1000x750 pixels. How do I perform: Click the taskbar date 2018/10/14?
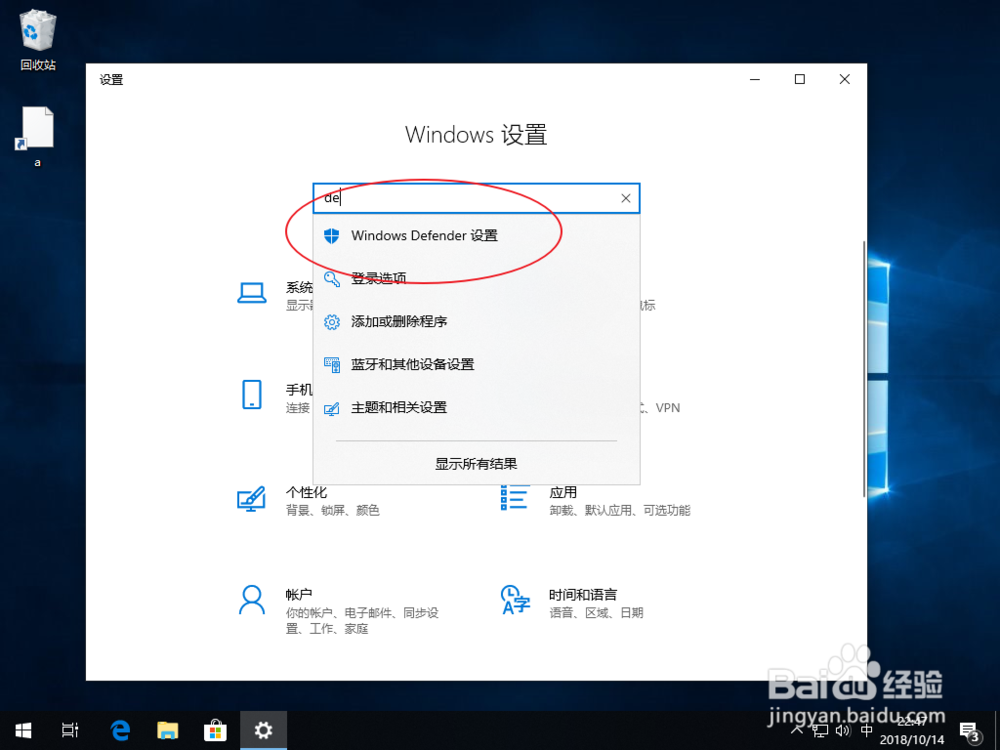click(912, 740)
